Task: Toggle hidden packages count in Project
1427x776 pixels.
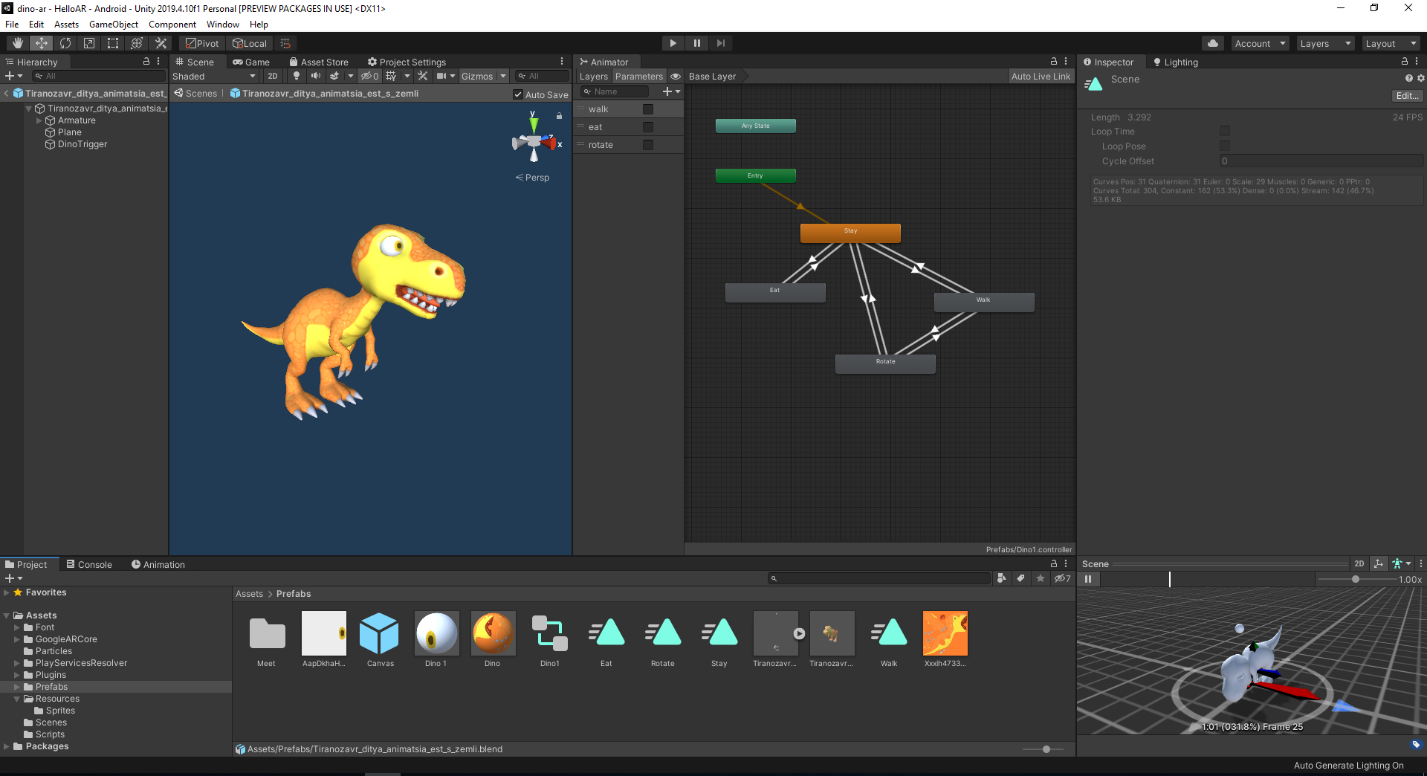Action: coord(1062,578)
